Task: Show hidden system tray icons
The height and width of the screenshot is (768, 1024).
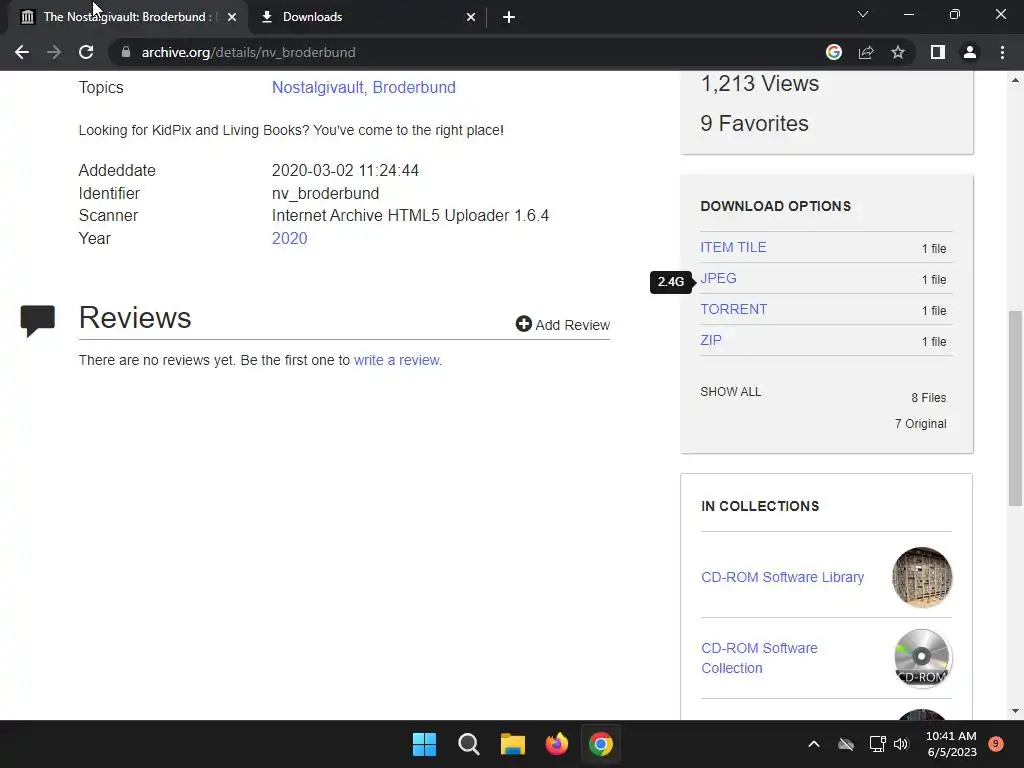Action: [814, 744]
